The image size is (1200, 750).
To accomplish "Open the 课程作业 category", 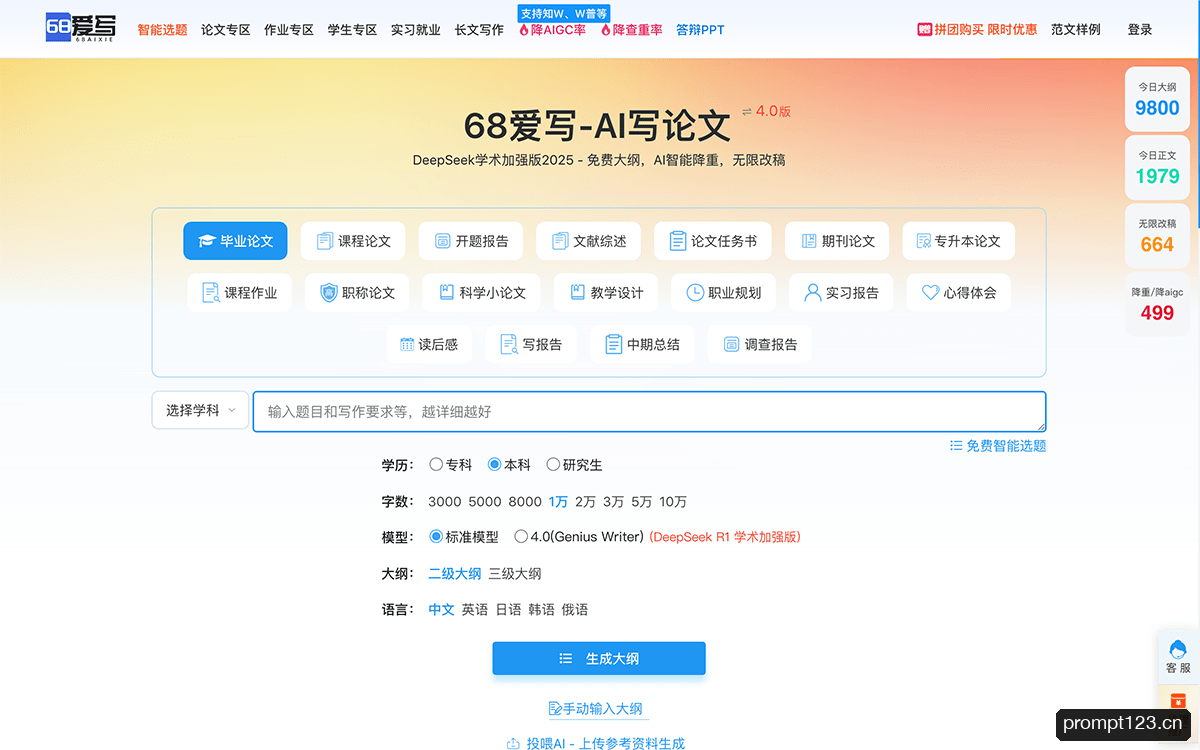I will [240, 293].
